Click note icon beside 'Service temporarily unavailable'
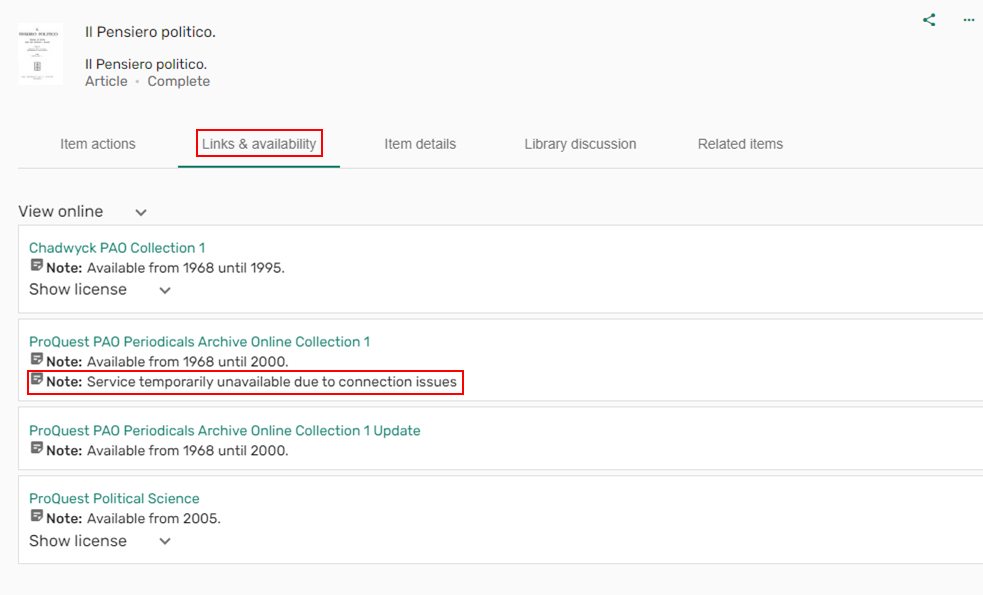The image size is (983, 595). (36, 379)
